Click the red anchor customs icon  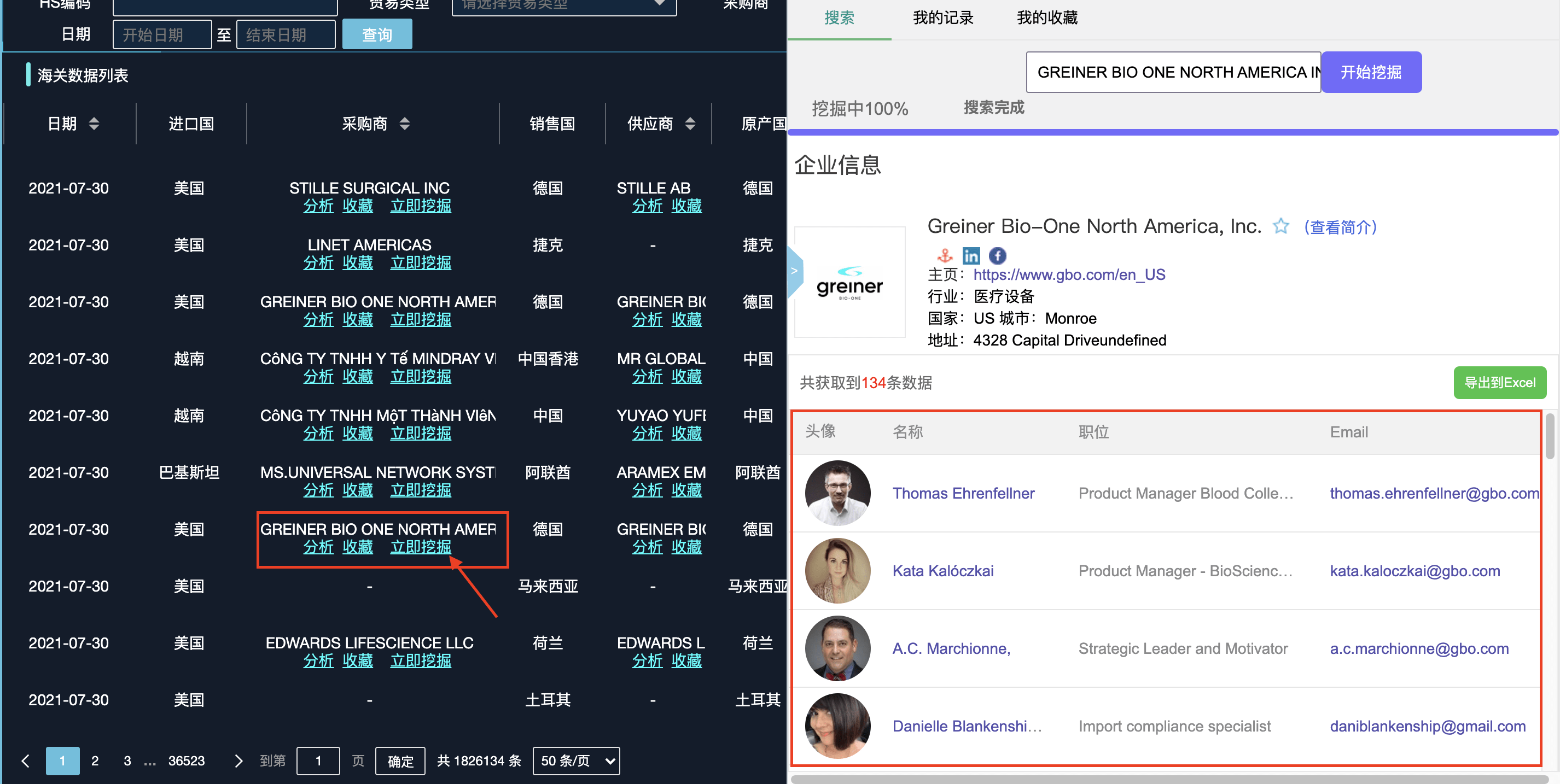tap(945, 256)
